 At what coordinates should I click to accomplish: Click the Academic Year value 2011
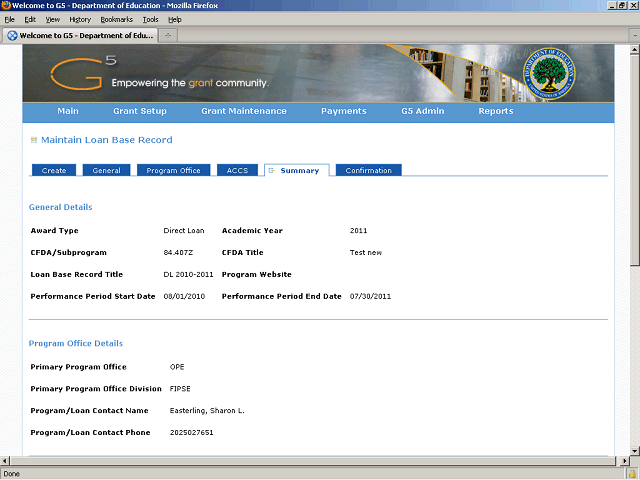358,231
